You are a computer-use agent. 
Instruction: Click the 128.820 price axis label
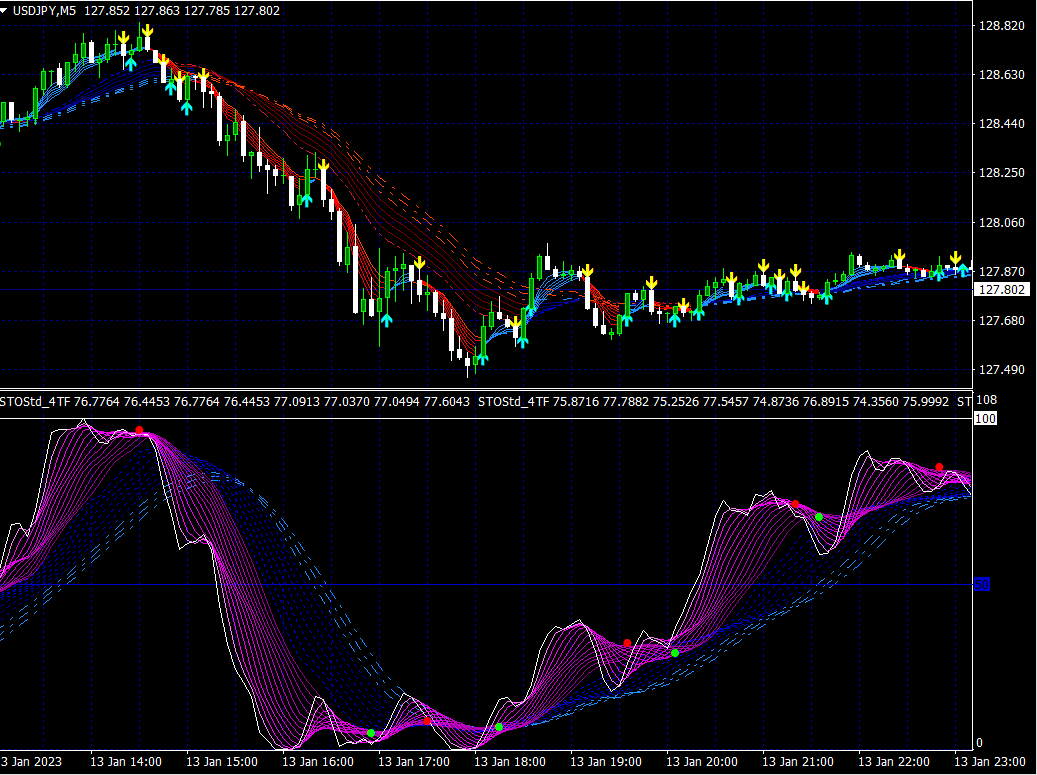click(x=1001, y=26)
